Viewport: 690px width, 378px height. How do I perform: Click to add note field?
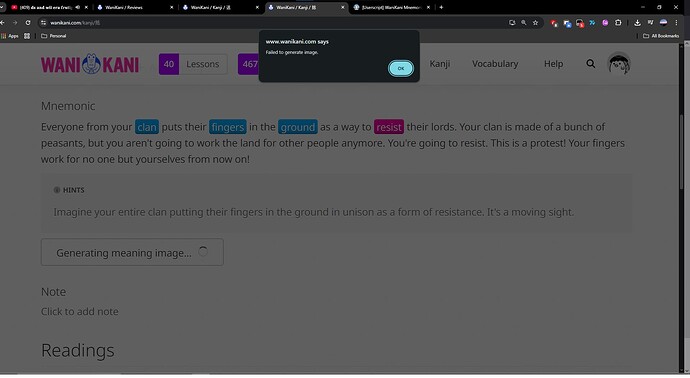[x=80, y=312]
